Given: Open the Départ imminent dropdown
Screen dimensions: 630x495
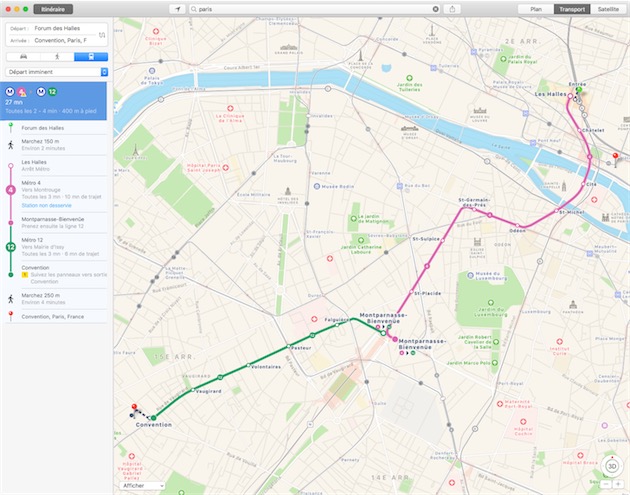Looking at the screenshot, I should click(57, 72).
